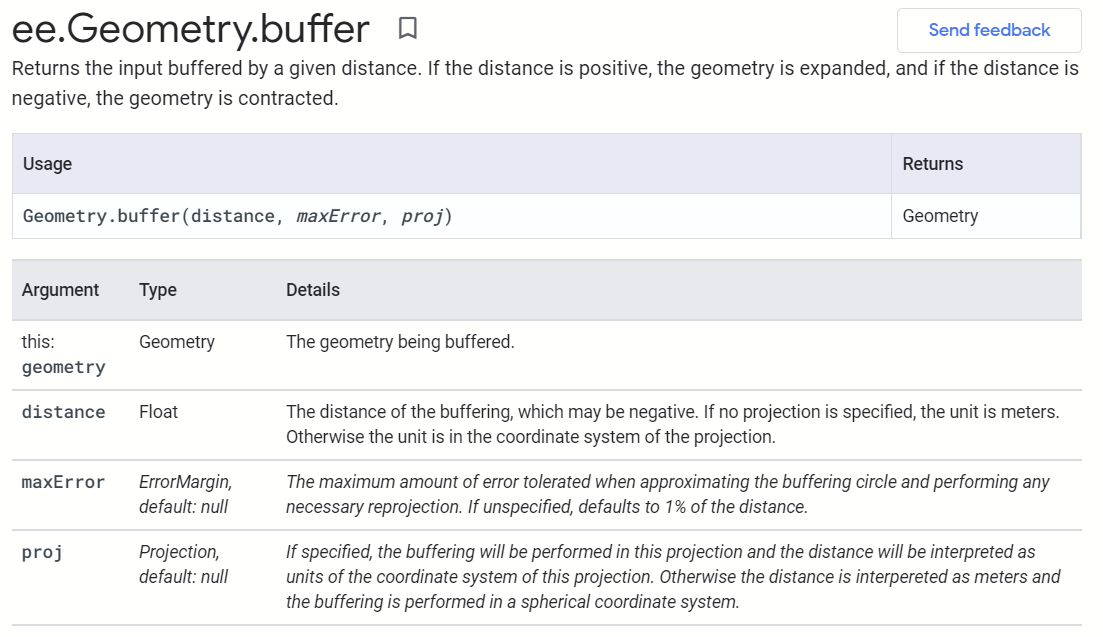Click the bookmark icon next to the title
The image size is (1103, 637).
[406, 29]
